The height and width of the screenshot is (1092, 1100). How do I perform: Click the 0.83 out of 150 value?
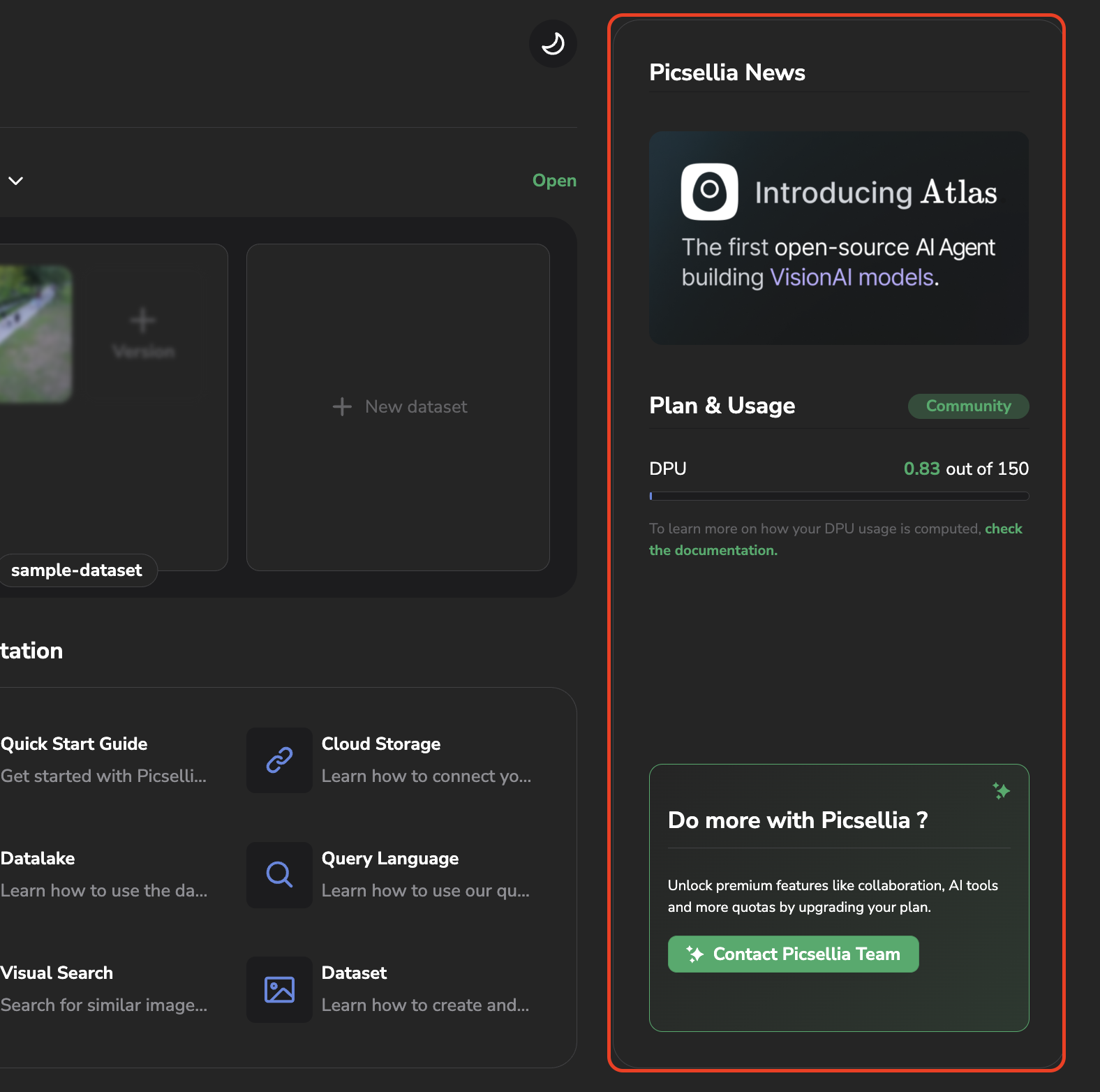pyautogui.click(x=966, y=468)
